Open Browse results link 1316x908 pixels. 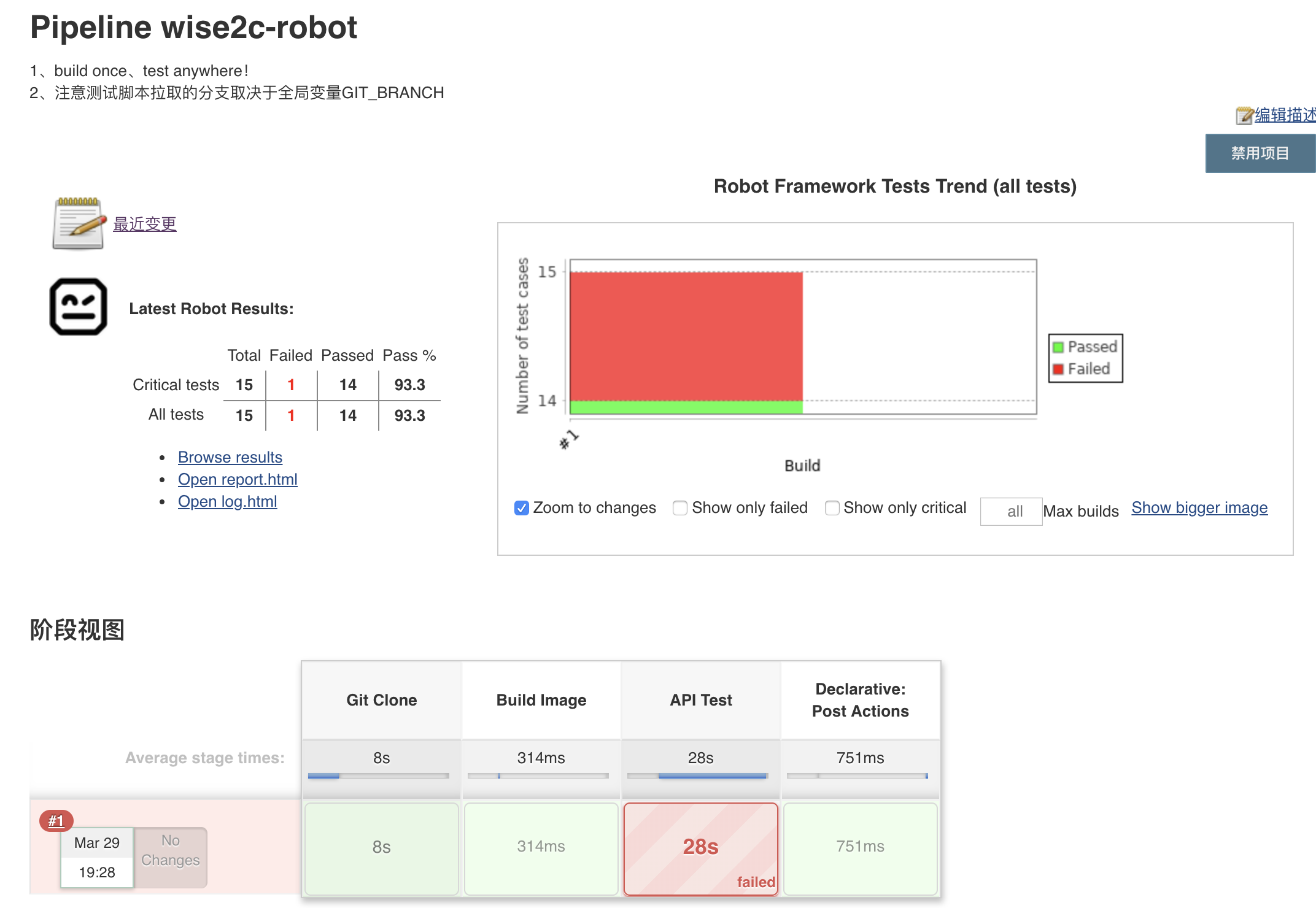coord(230,457)
